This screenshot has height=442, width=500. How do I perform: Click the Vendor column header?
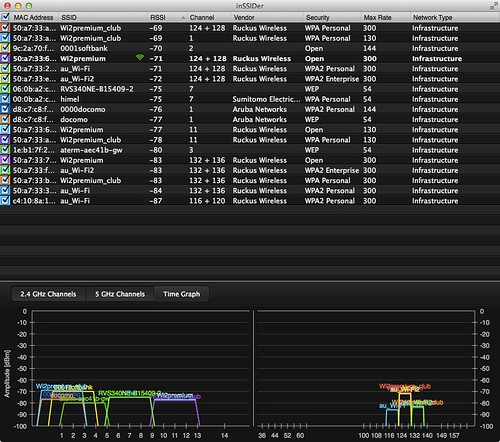click(x=244, y=17)
